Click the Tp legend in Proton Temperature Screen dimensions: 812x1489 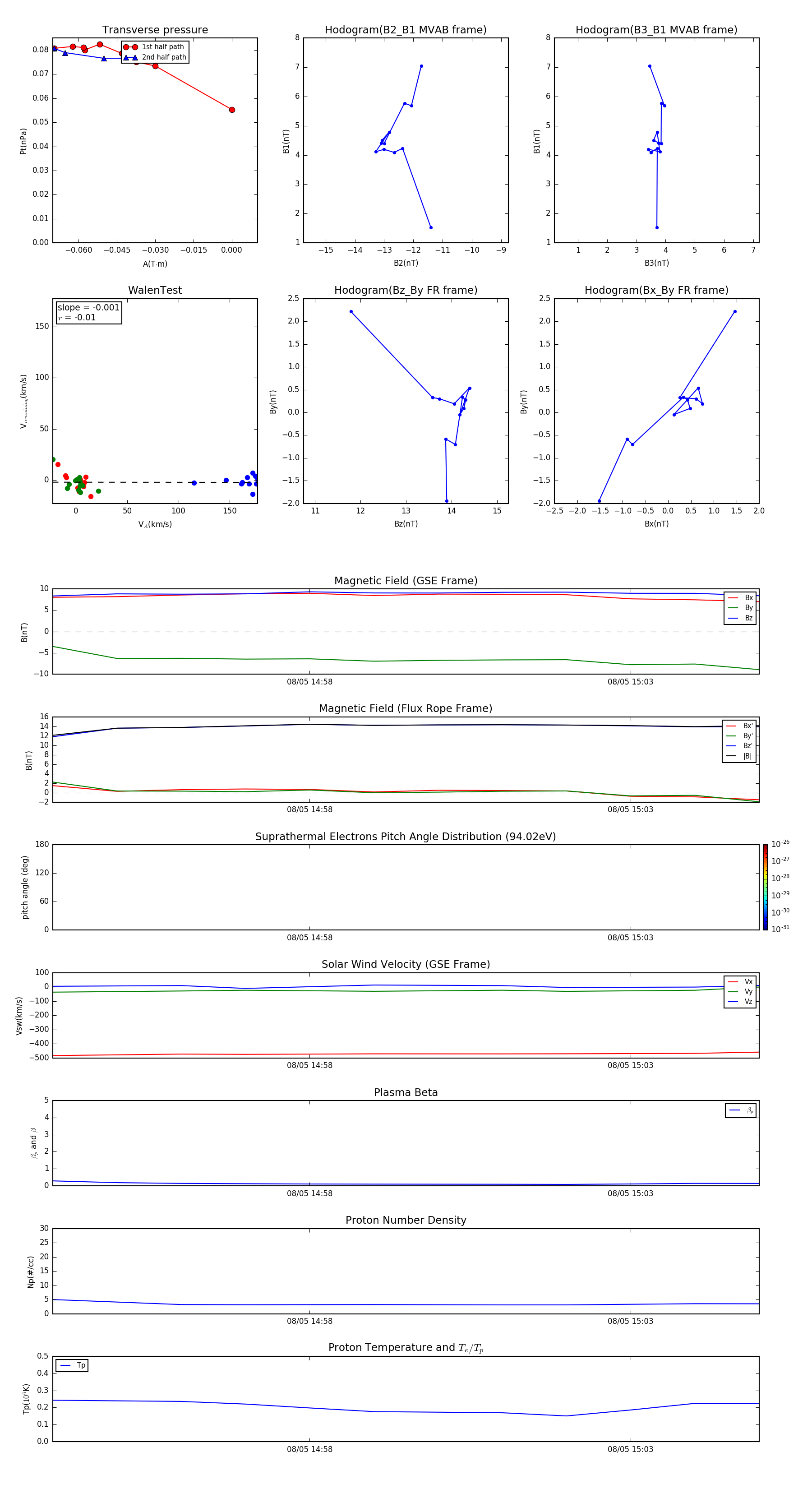click(72, 1366)
